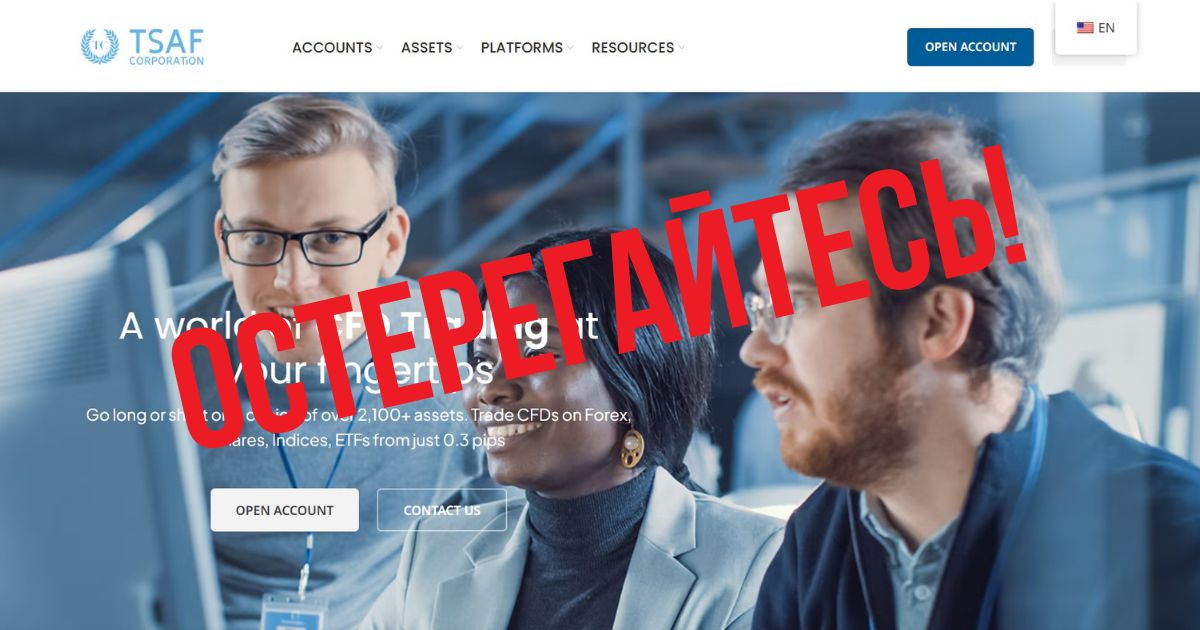
Task: Open the EN language dropdown
Action: point(1096,28)
